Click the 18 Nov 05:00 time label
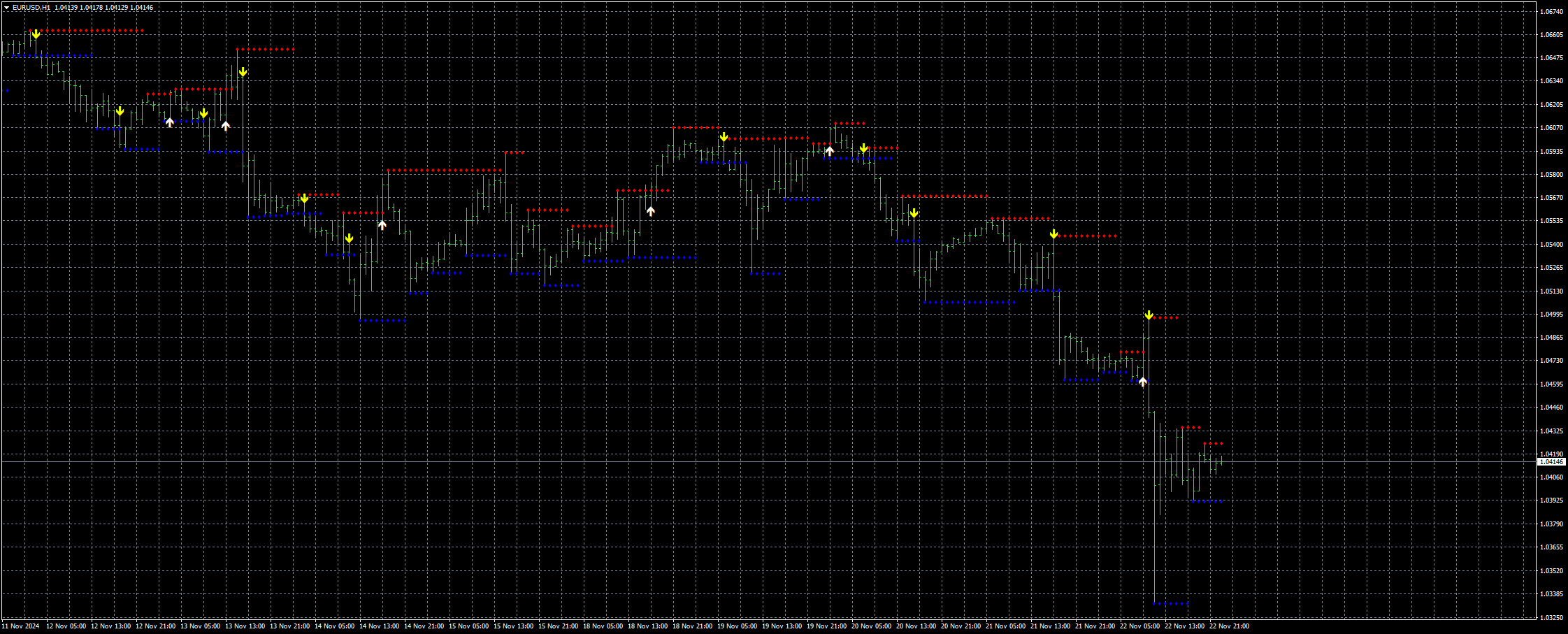This screenshot has height=634, width=1568. (x=603, y=626)
